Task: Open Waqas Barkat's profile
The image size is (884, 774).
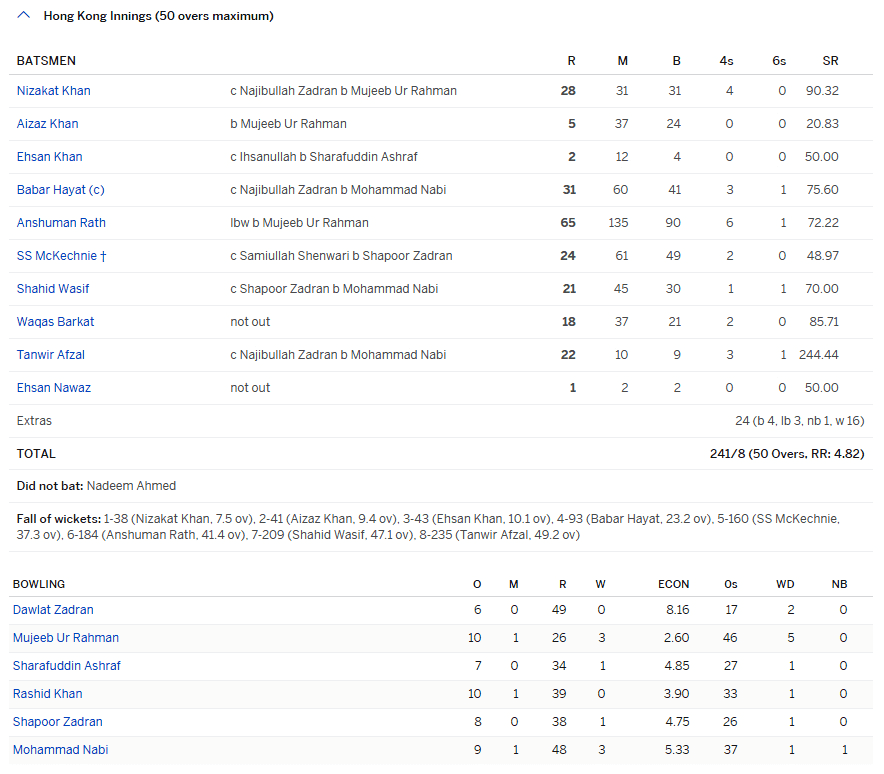Action: click(x=55, y=322)
